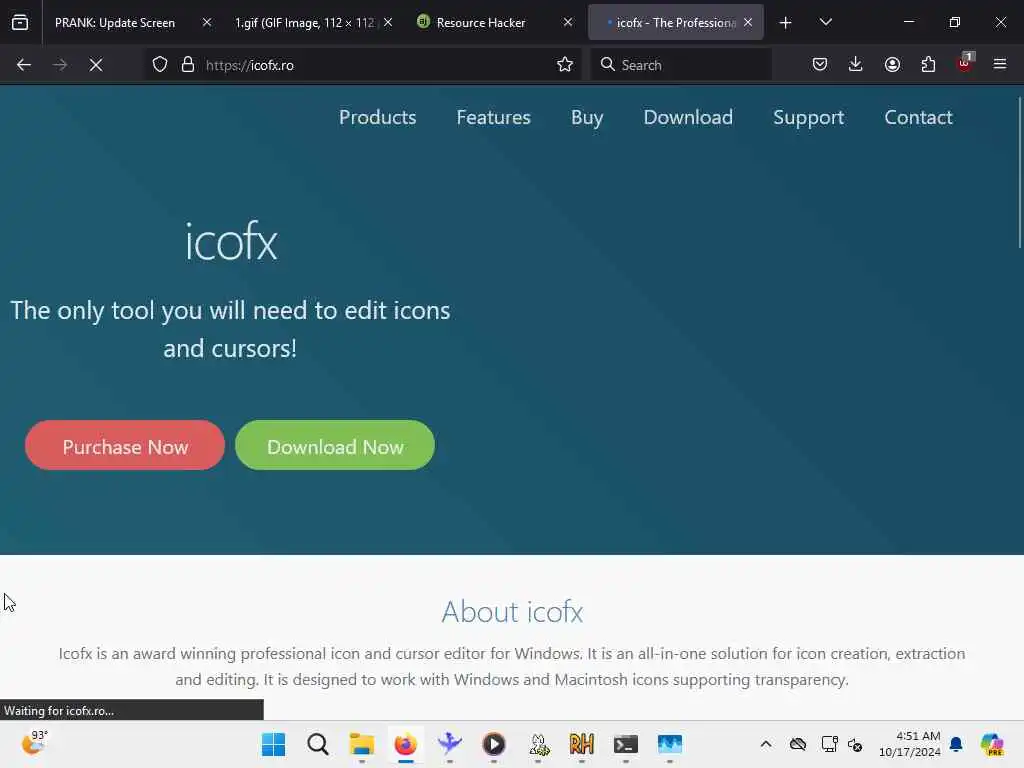The image size is (1024, 768).
Task: Close the PRANK: Update Screen tab
Action: click(x=207, y=23)
